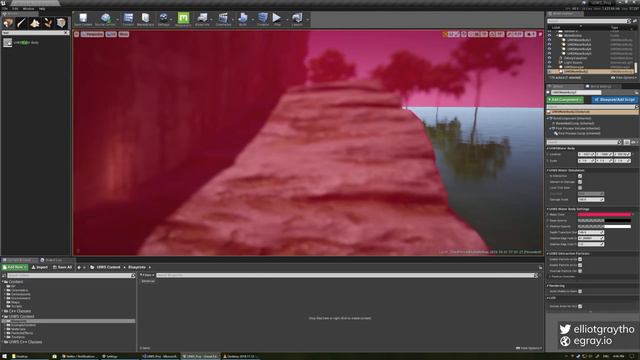Open View Options in World Outliner
The width and height of the screenshot is (640, 360).
623,78
